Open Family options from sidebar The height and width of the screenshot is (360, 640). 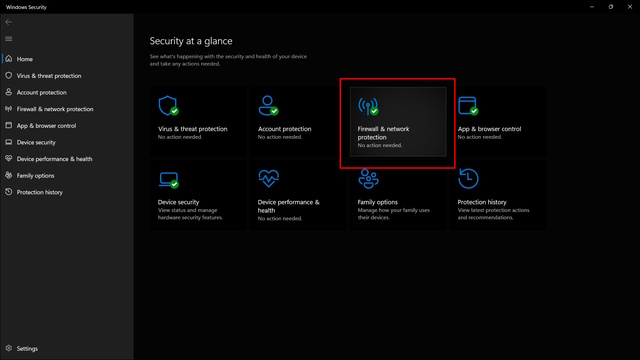tap(36, 176)
